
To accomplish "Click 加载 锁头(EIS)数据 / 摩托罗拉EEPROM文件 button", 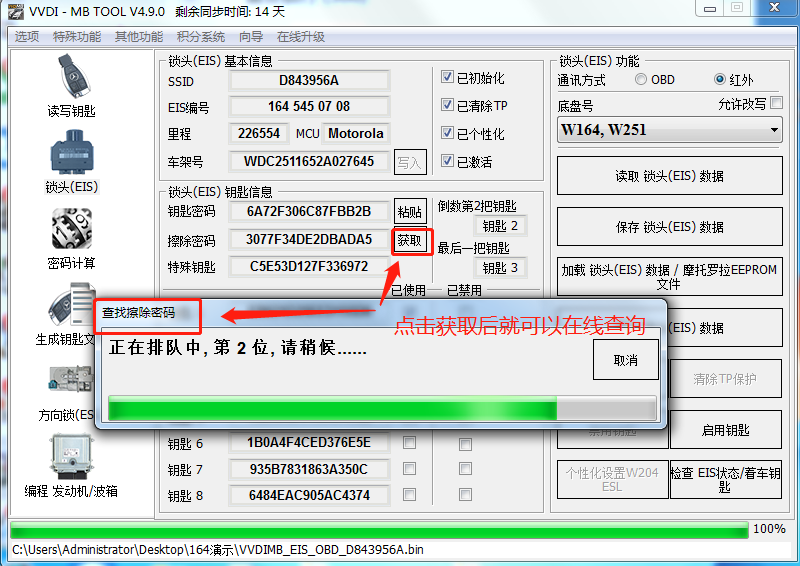I will click(669, 276).
